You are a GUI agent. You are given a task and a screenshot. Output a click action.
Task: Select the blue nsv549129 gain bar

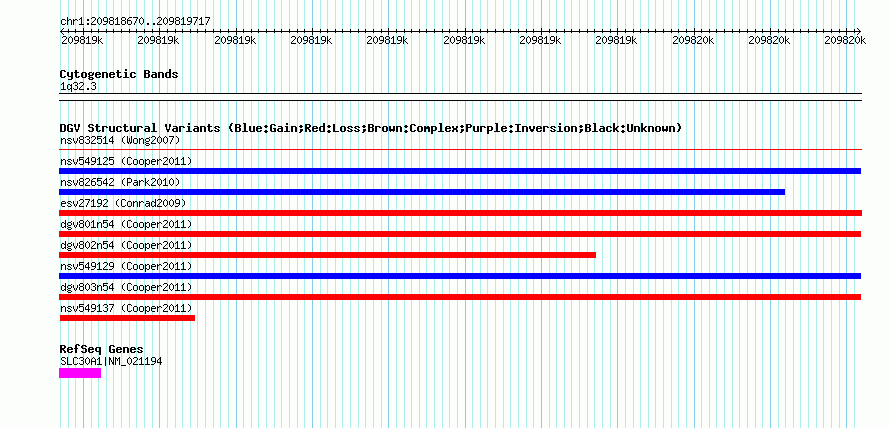point(460,276)
